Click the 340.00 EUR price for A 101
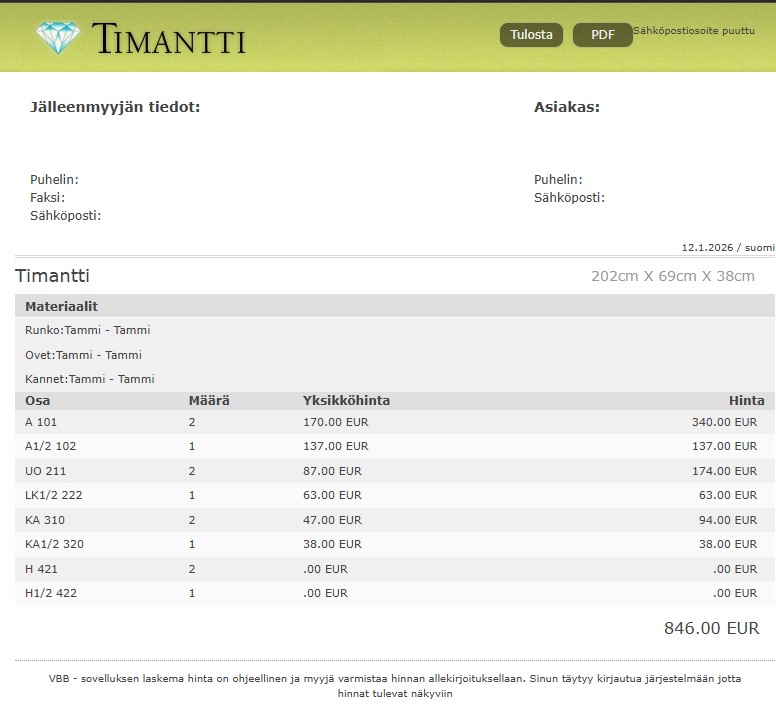The image size is (776, 717). coord(724,422)
